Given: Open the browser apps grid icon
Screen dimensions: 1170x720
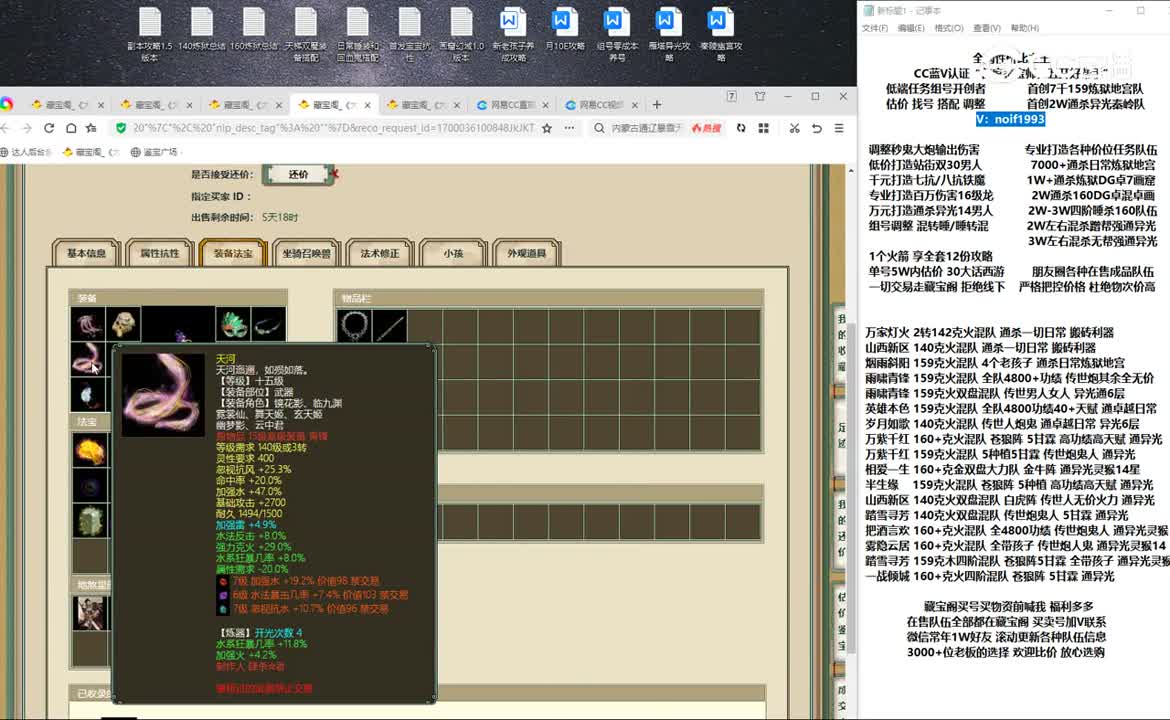Looking at the screenshot, I should tap(763, 128).
